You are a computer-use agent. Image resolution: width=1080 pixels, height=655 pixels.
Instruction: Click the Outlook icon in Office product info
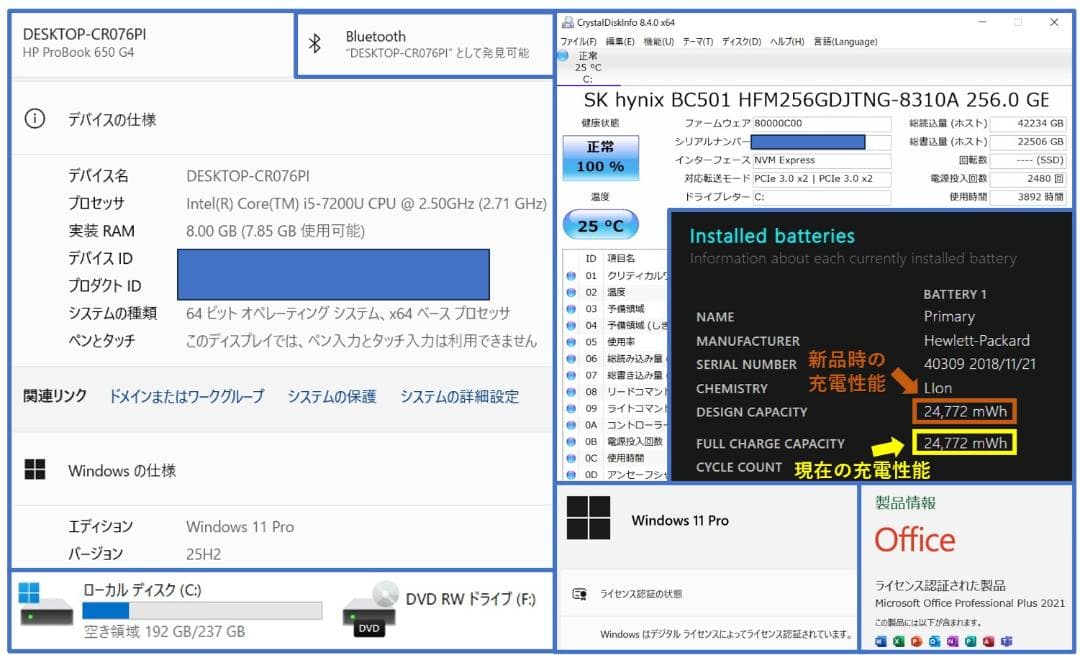coord(935,641)
